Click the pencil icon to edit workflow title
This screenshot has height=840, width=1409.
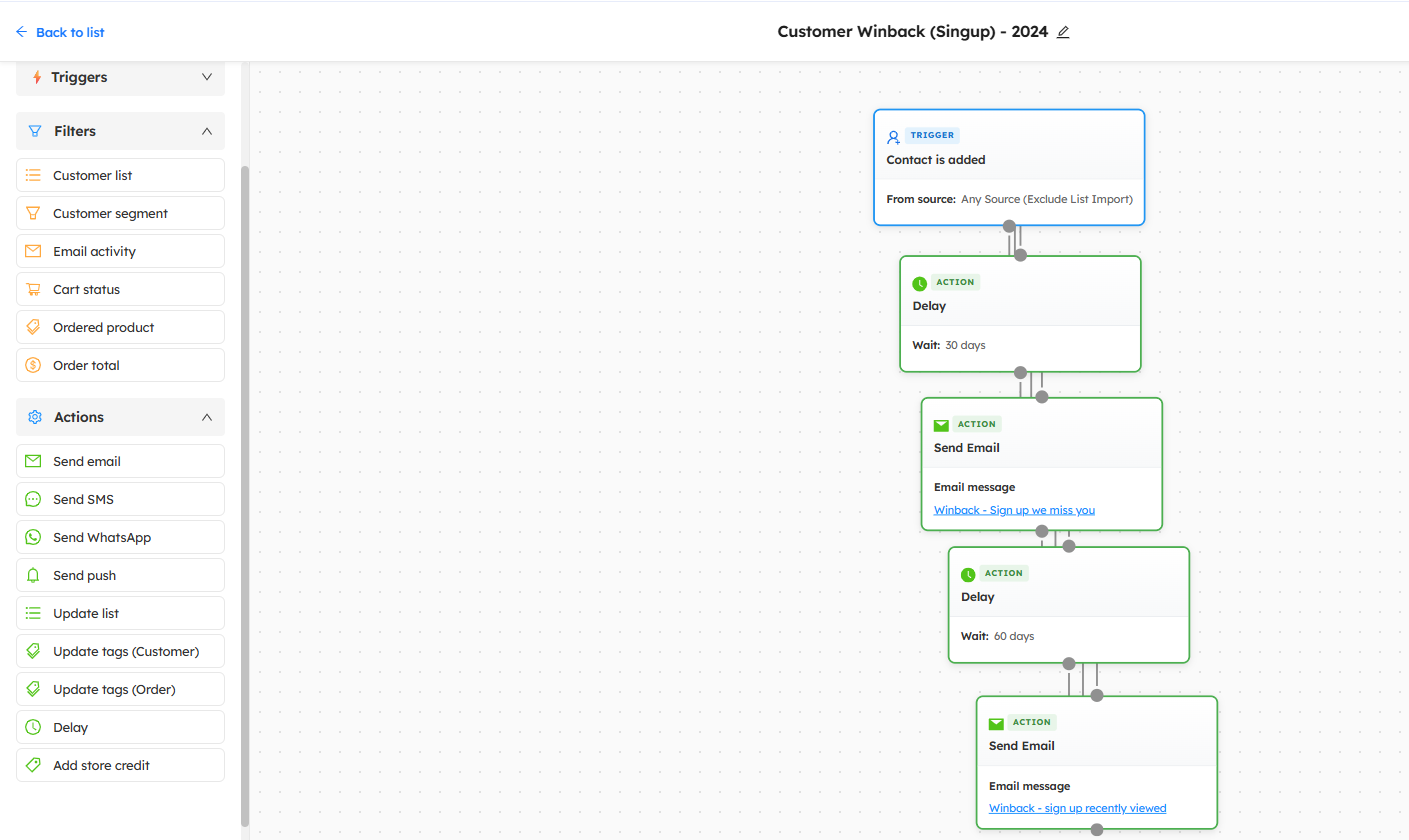tap(1063, 32)
